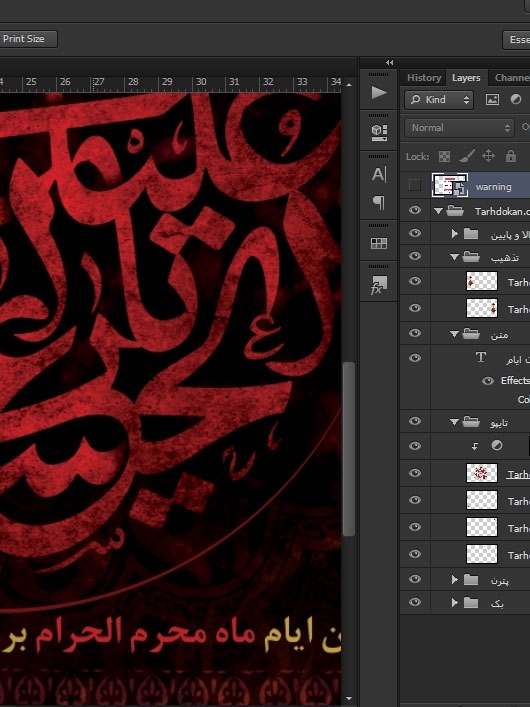The height and width of the screenshot is (707, 530).
Task: Hide the Tarhdokan group
Action: click(x=415, y=210)
